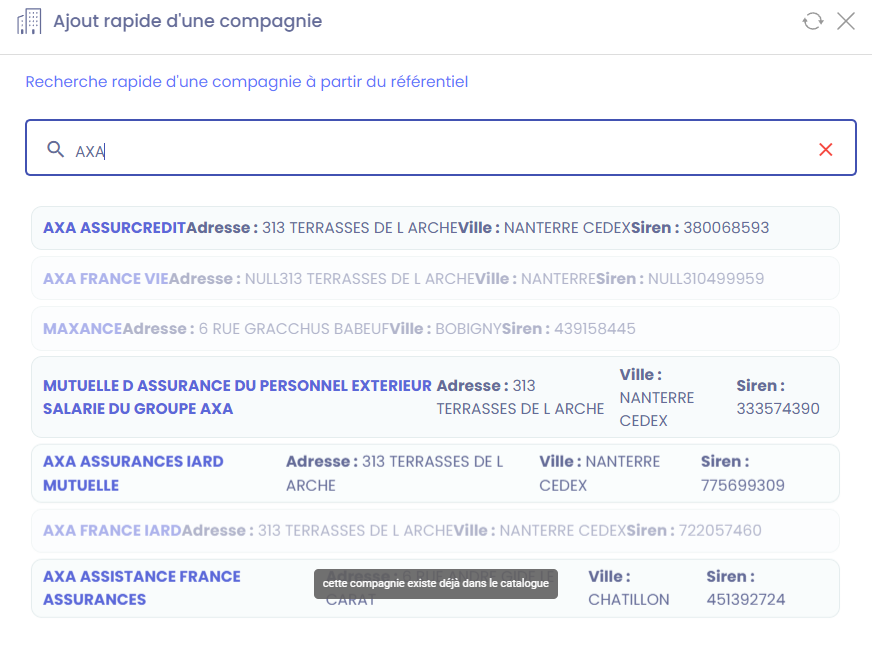Click the BOBIGNY city value
The width and height of the screenshot is (872, 664).
click(468, 329)
